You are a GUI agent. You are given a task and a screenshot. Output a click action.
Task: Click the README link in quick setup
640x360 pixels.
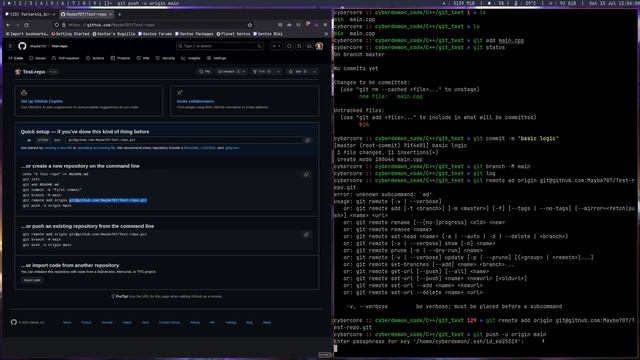(191, 148)
